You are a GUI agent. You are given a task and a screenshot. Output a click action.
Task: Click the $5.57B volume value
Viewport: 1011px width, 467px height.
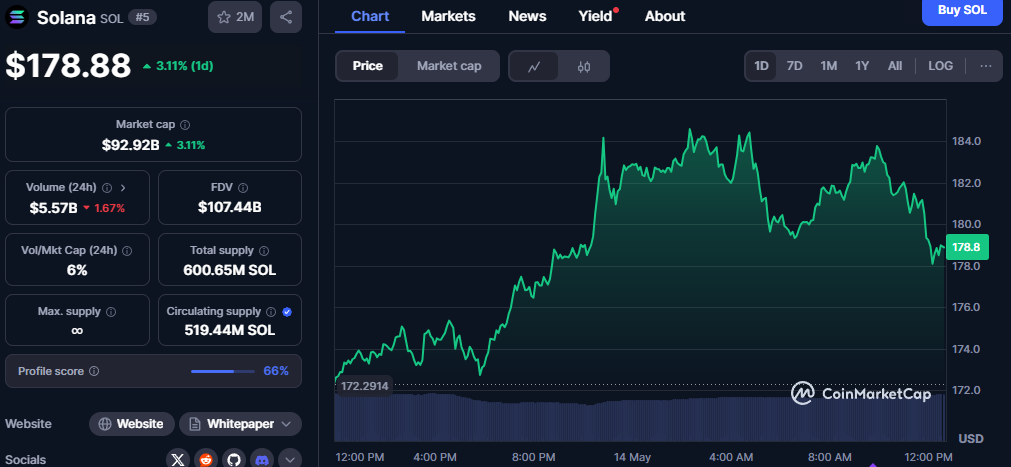point(53,208)
